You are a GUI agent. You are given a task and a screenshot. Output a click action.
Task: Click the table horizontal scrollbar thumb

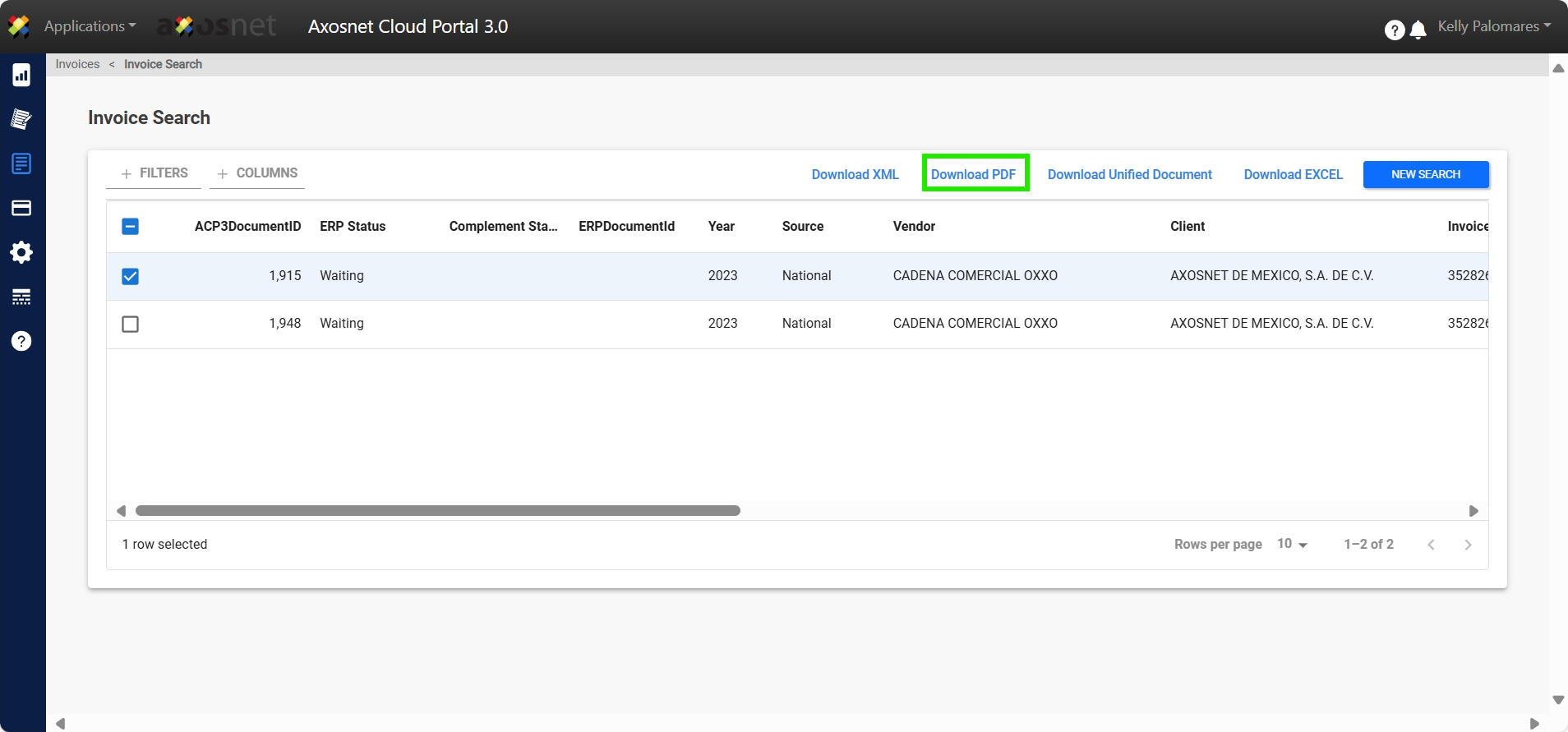437,511
